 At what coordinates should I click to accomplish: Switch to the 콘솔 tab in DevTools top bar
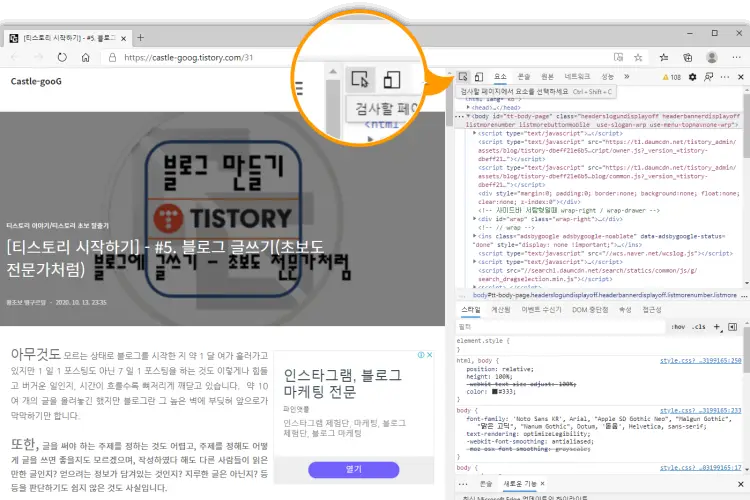click(x=524, y=77)
